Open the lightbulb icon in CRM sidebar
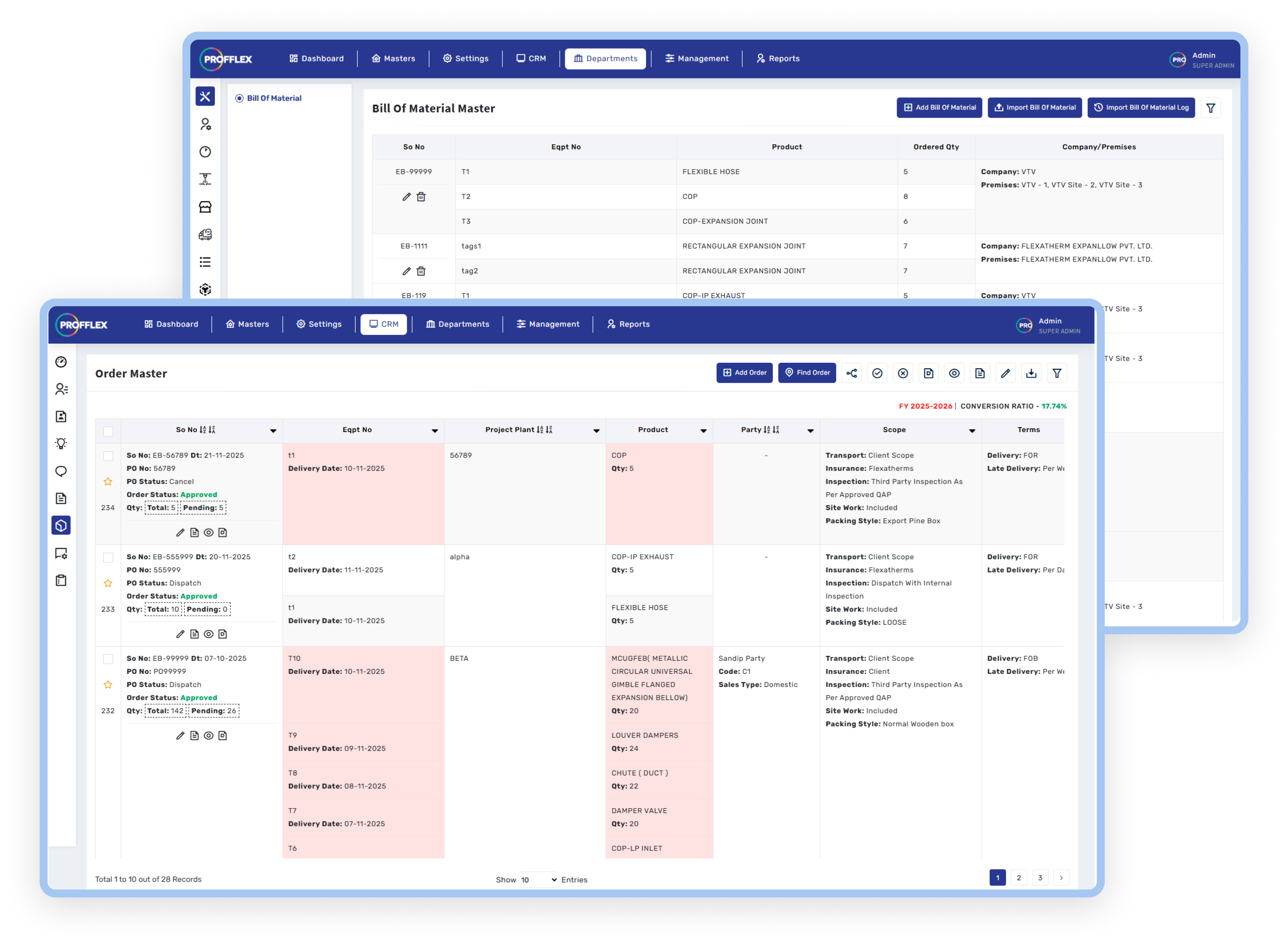Image resolution: width=1288 pixels, height=945 pixels. pos(61,444)
